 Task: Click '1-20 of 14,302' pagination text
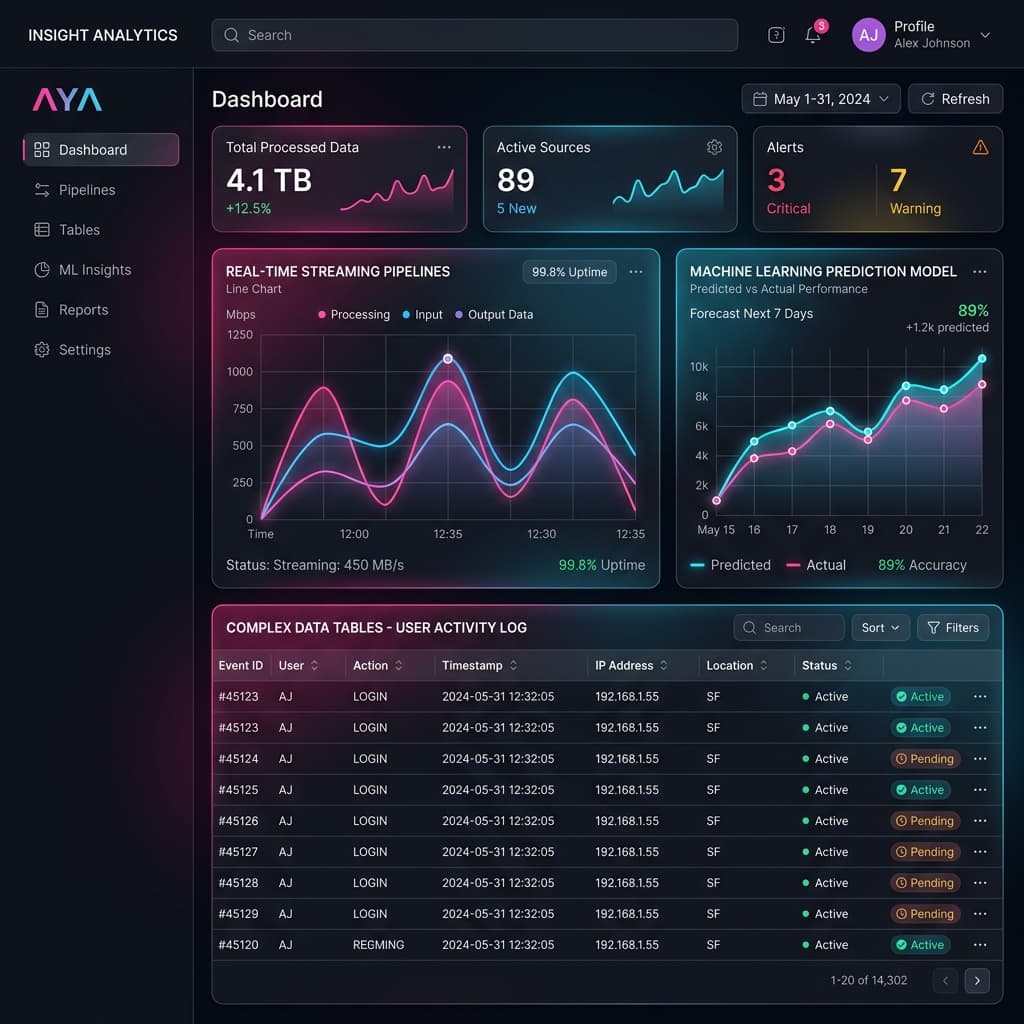pos(869,980)
